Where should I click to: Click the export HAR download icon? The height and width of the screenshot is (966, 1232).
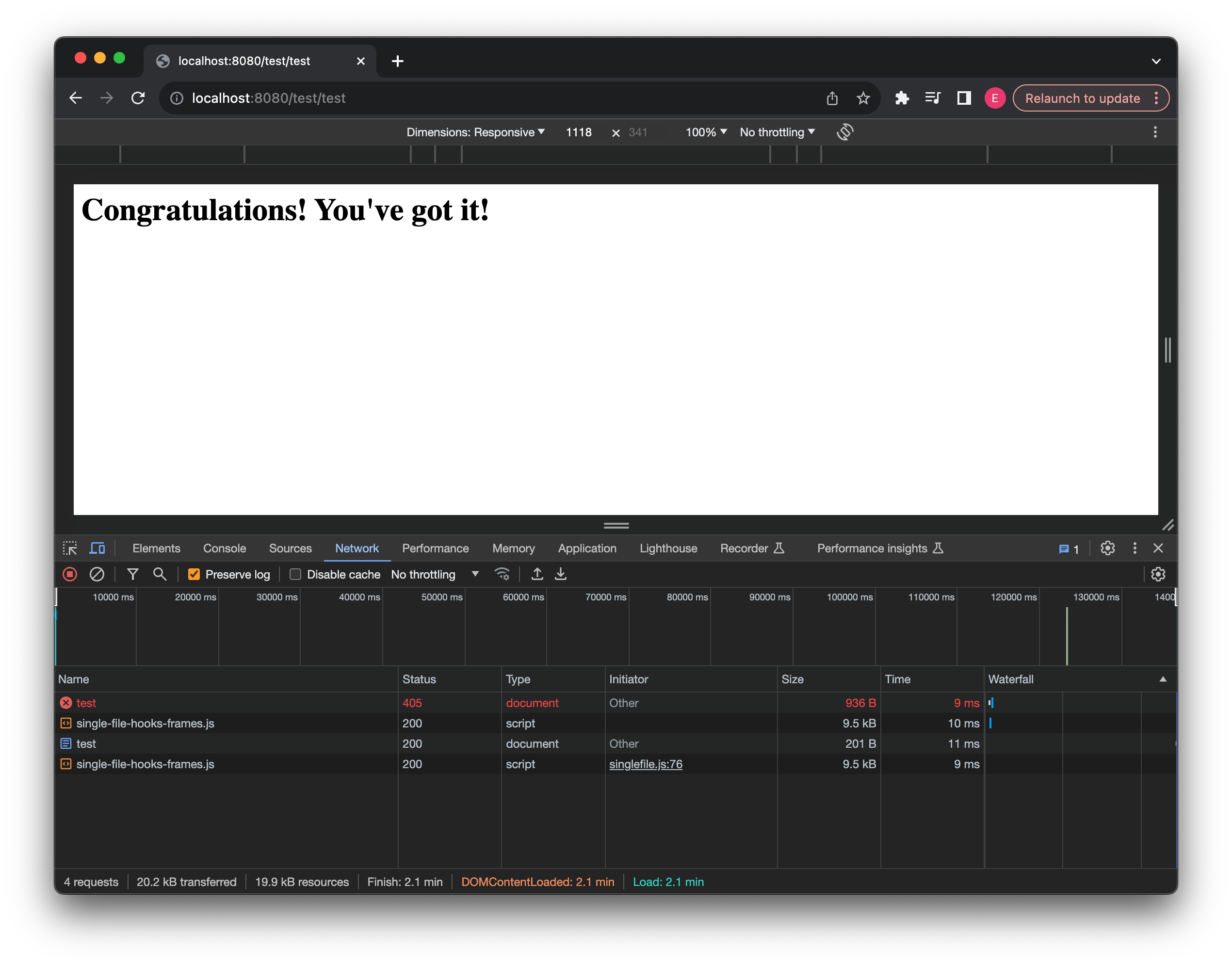561,574
